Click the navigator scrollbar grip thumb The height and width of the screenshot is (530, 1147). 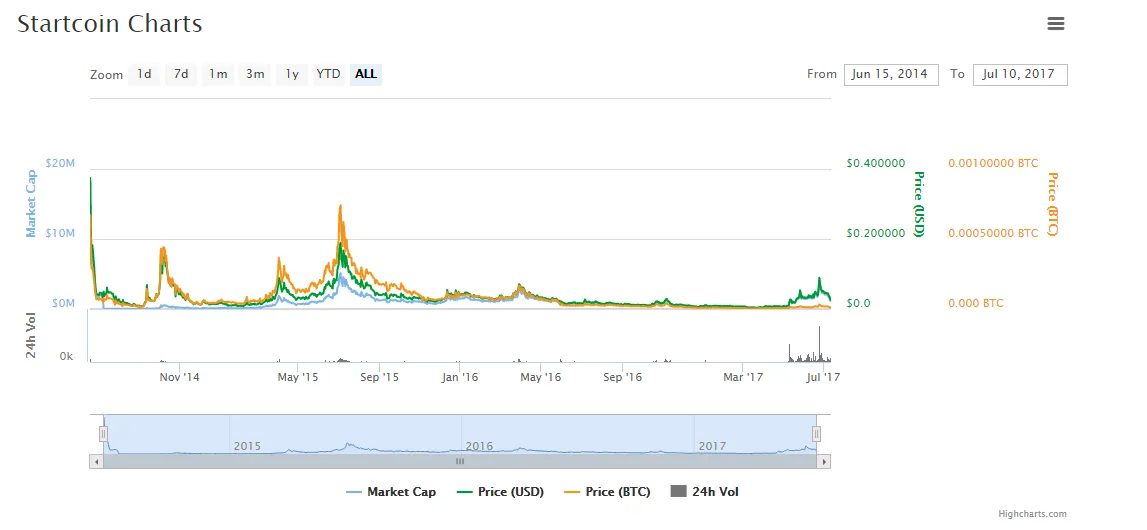(459, 461)
